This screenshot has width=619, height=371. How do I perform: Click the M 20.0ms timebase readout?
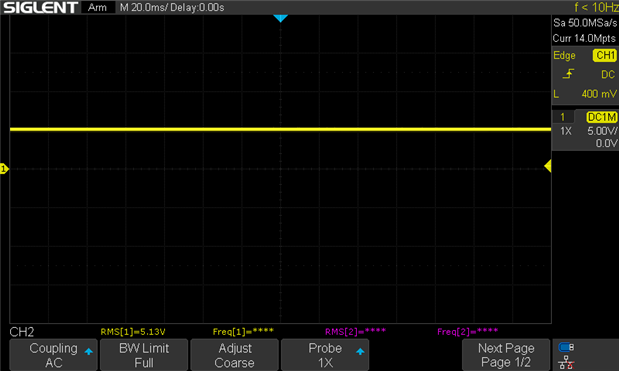(x=144, y=7)
